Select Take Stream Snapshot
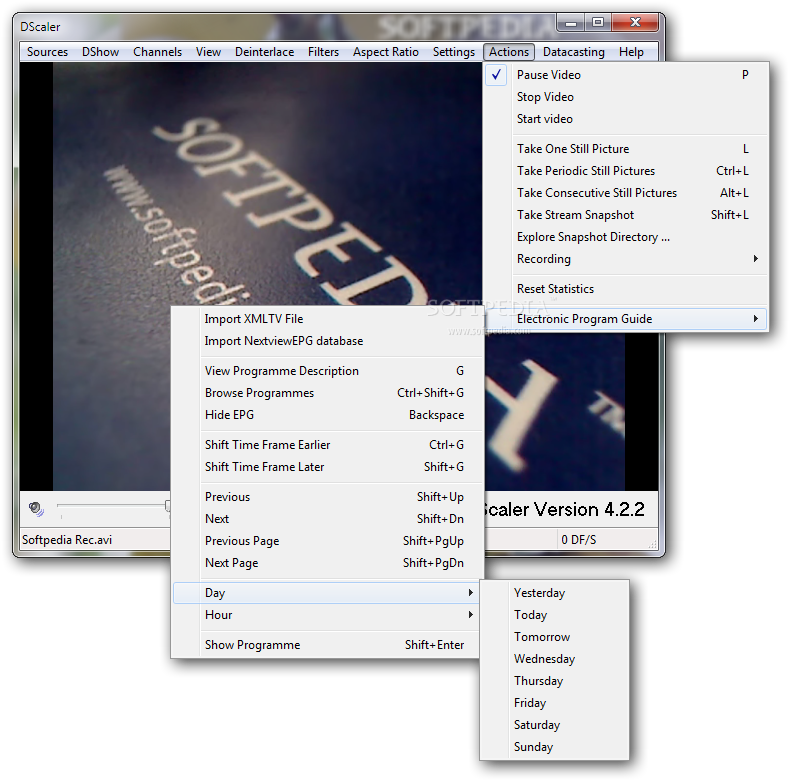Screen dimensions: 790x781 [626, 215]
